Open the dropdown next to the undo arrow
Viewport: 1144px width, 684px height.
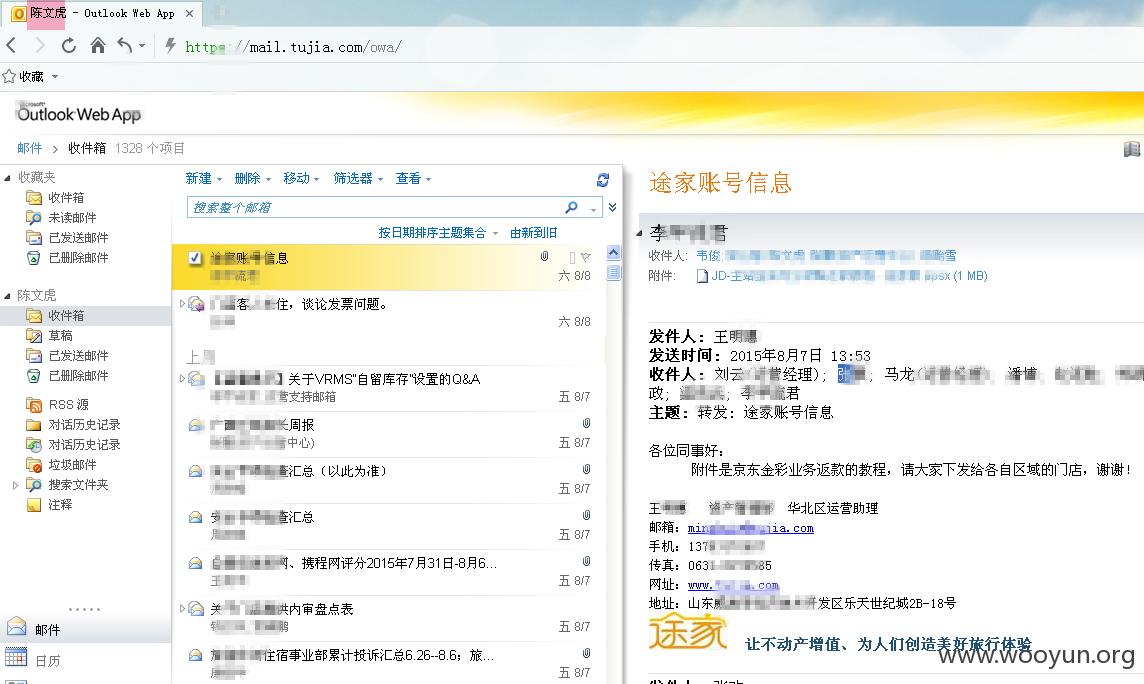142,46
